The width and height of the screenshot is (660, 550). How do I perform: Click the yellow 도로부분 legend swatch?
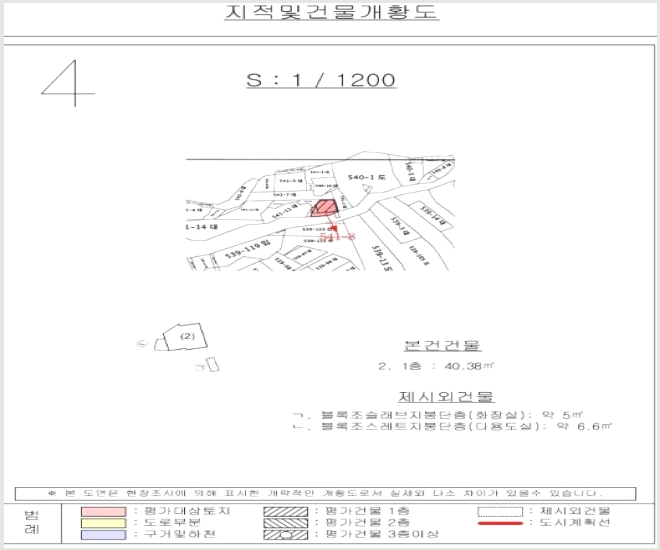click(x=104, y=523)
